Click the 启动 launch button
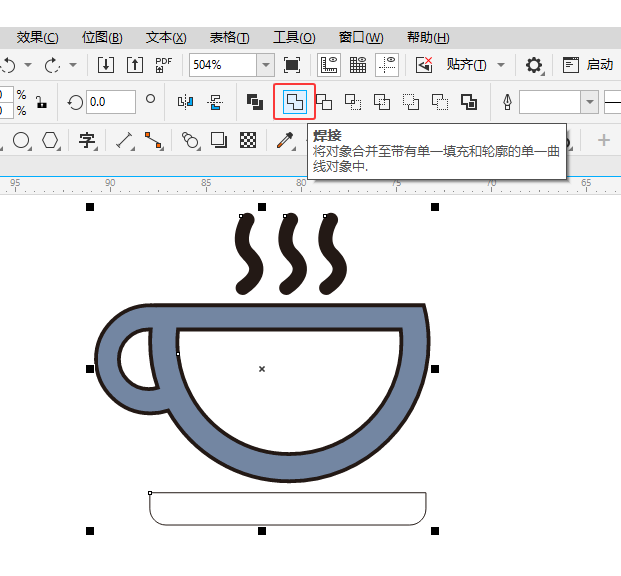 [x=588, y=65]
